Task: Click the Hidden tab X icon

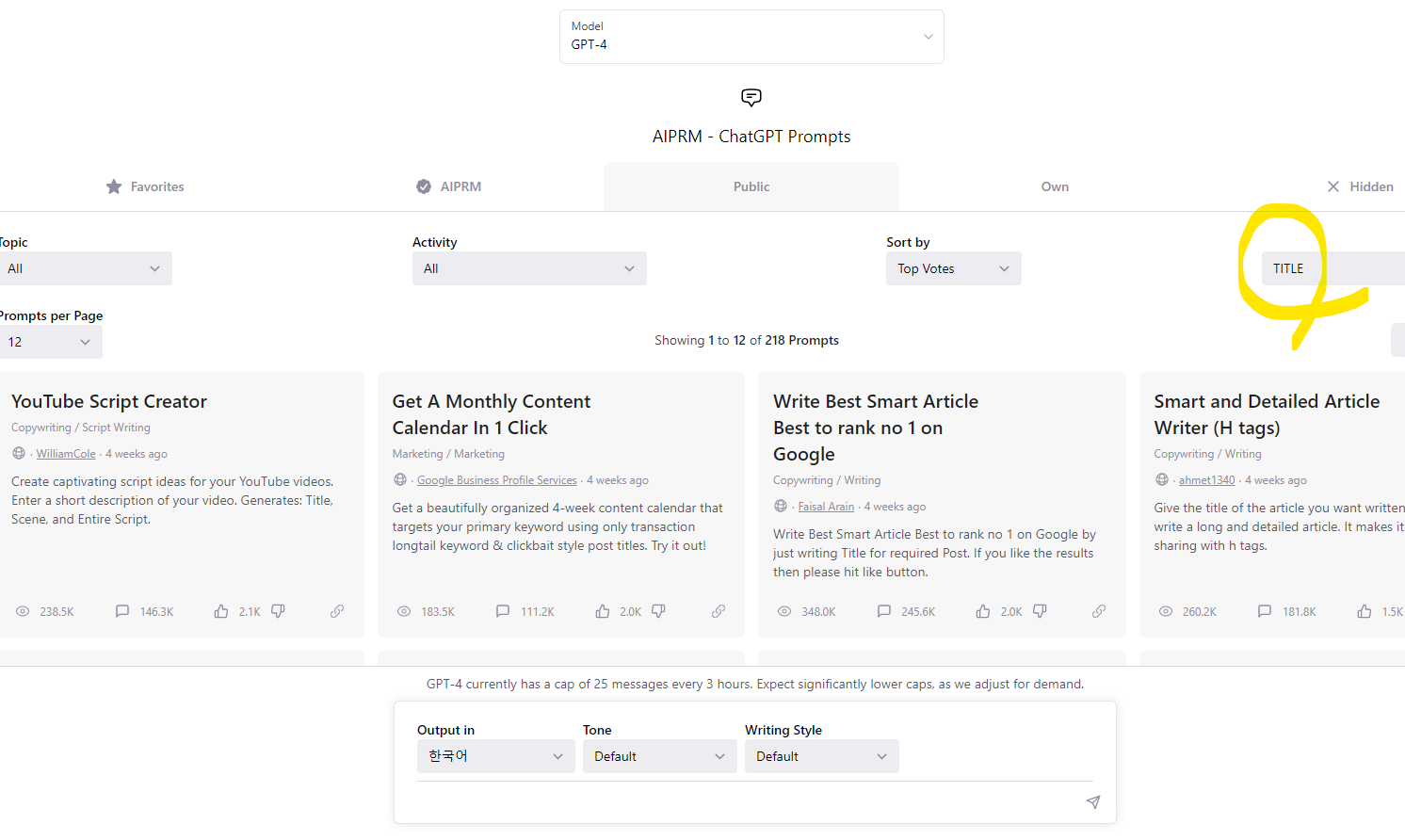Action: pyautogui.click(x=1333, y=186)
